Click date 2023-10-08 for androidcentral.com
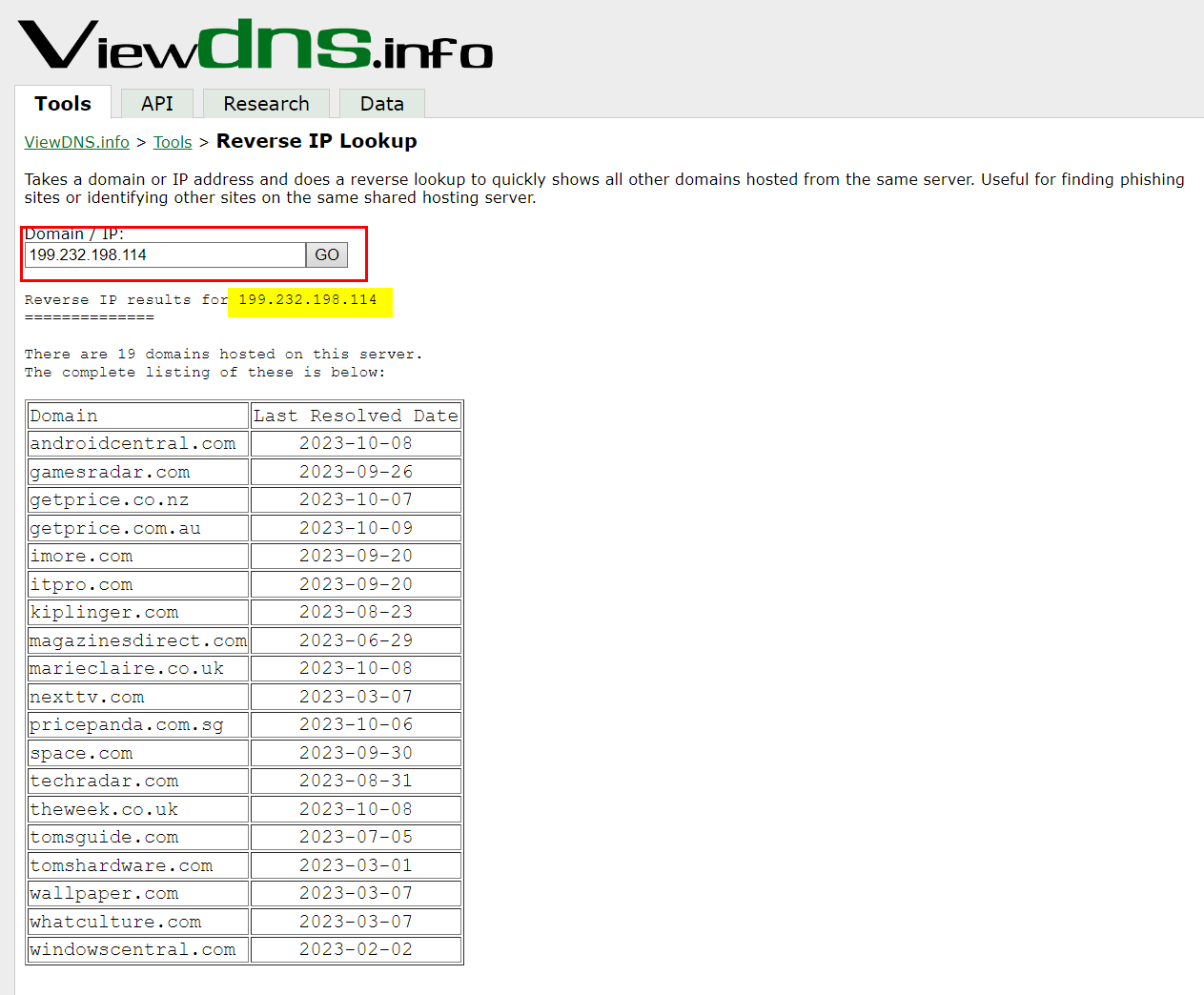The width and height of the screenshot is (1204, 995). point(356,443)
